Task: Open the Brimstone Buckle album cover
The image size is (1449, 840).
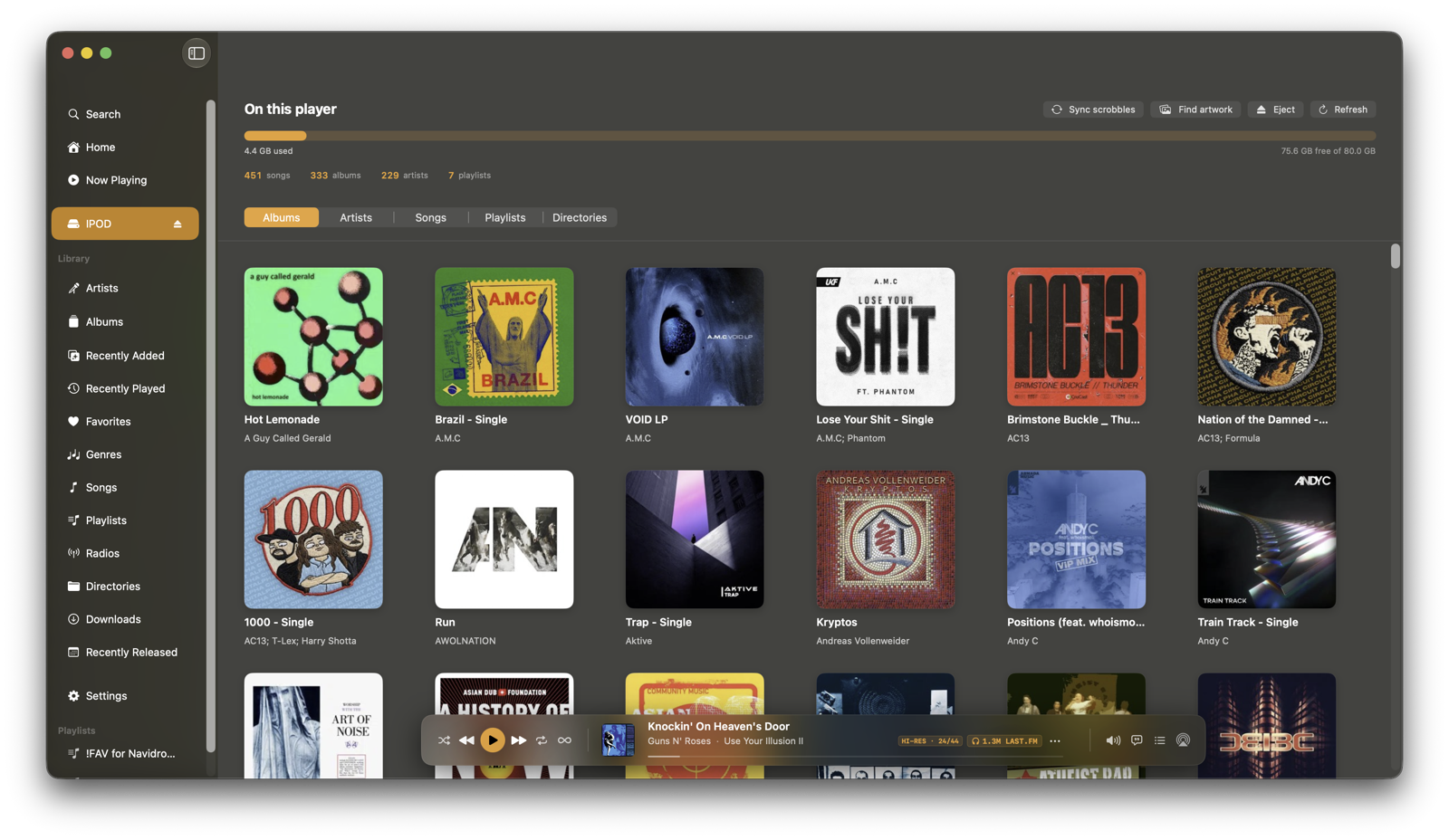Action: tap(1076, 337)
